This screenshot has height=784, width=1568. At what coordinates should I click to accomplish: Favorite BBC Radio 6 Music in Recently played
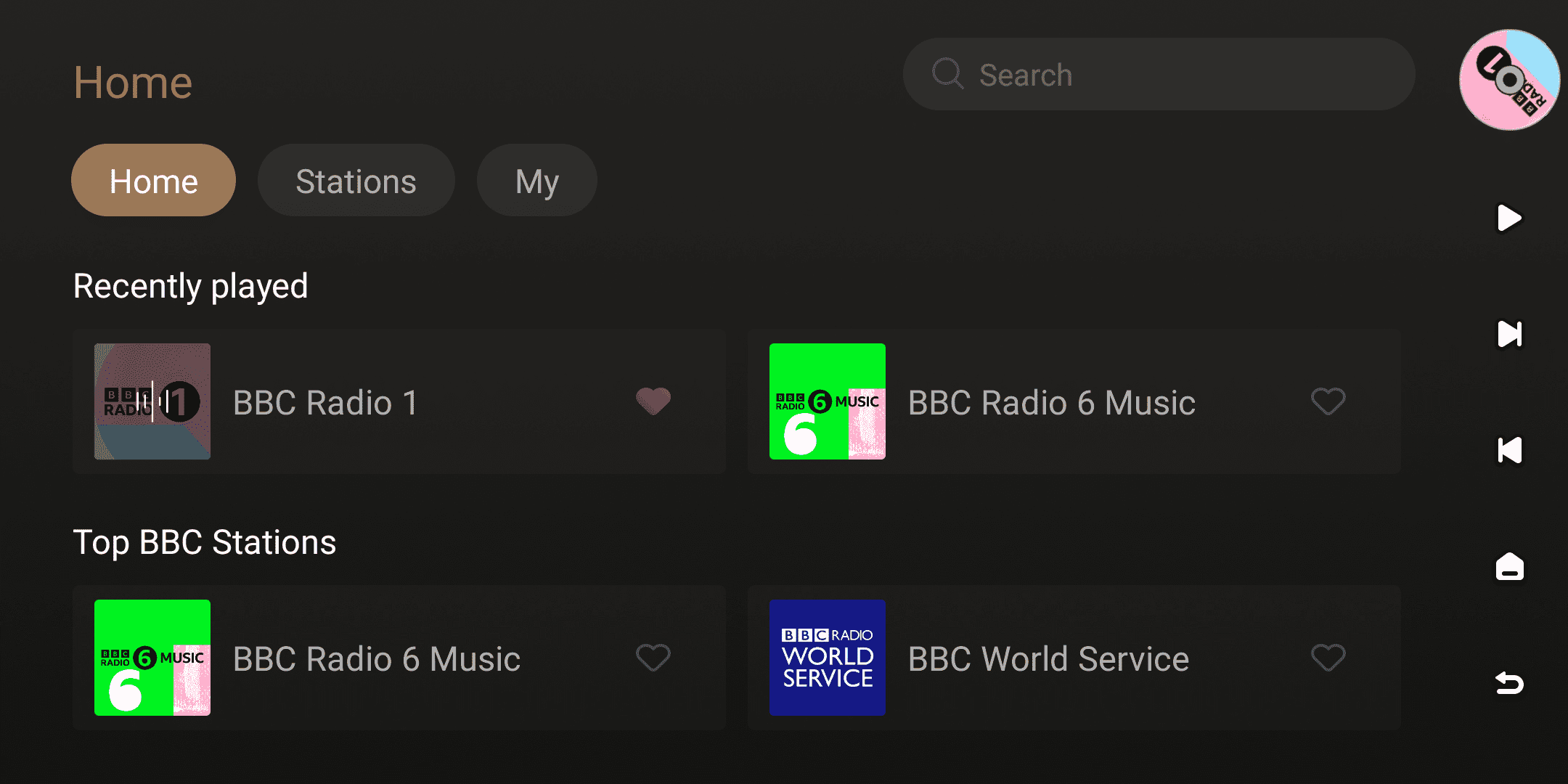tap(1328, 401)
